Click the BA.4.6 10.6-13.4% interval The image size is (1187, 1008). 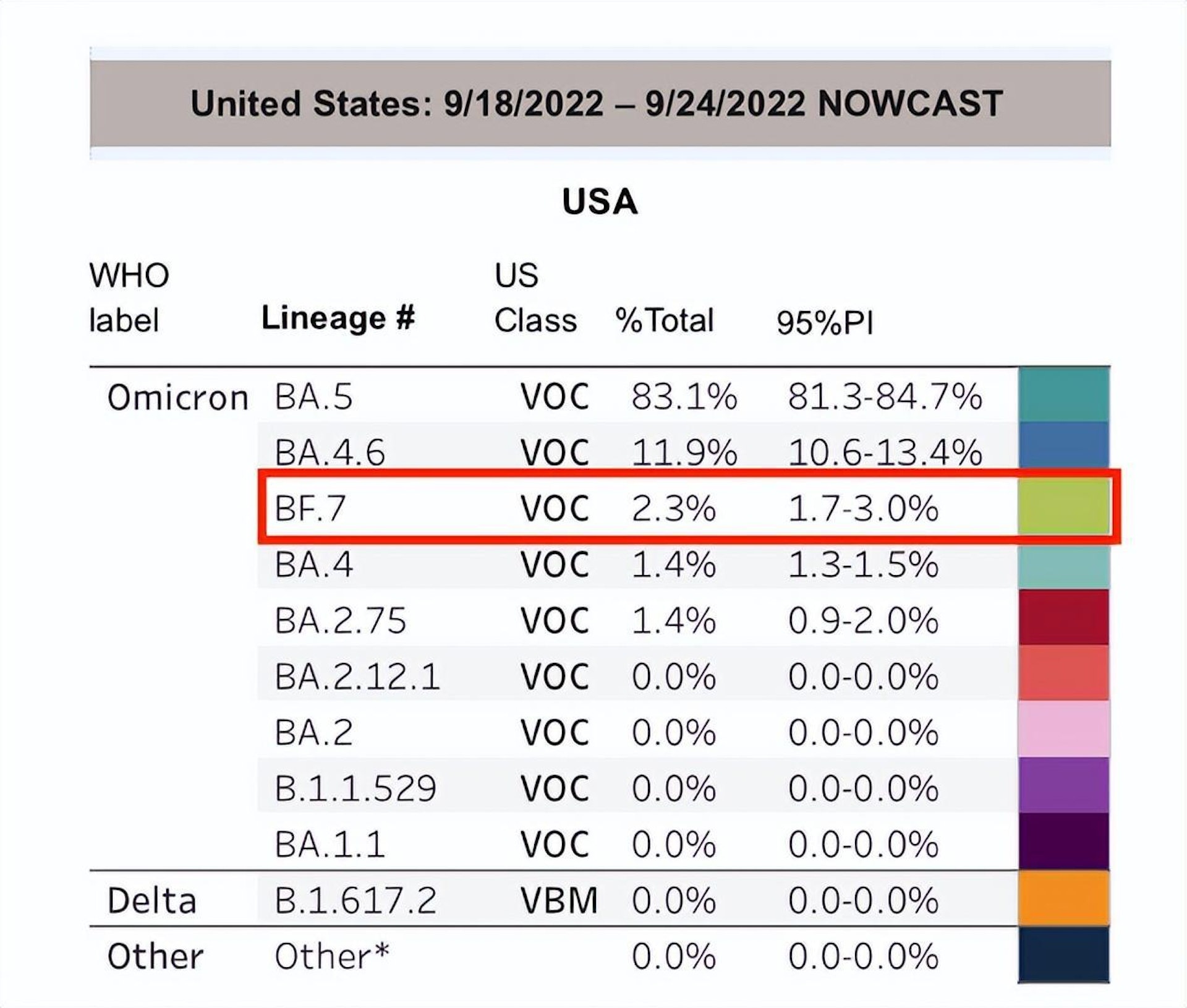[x=885, y=453]
